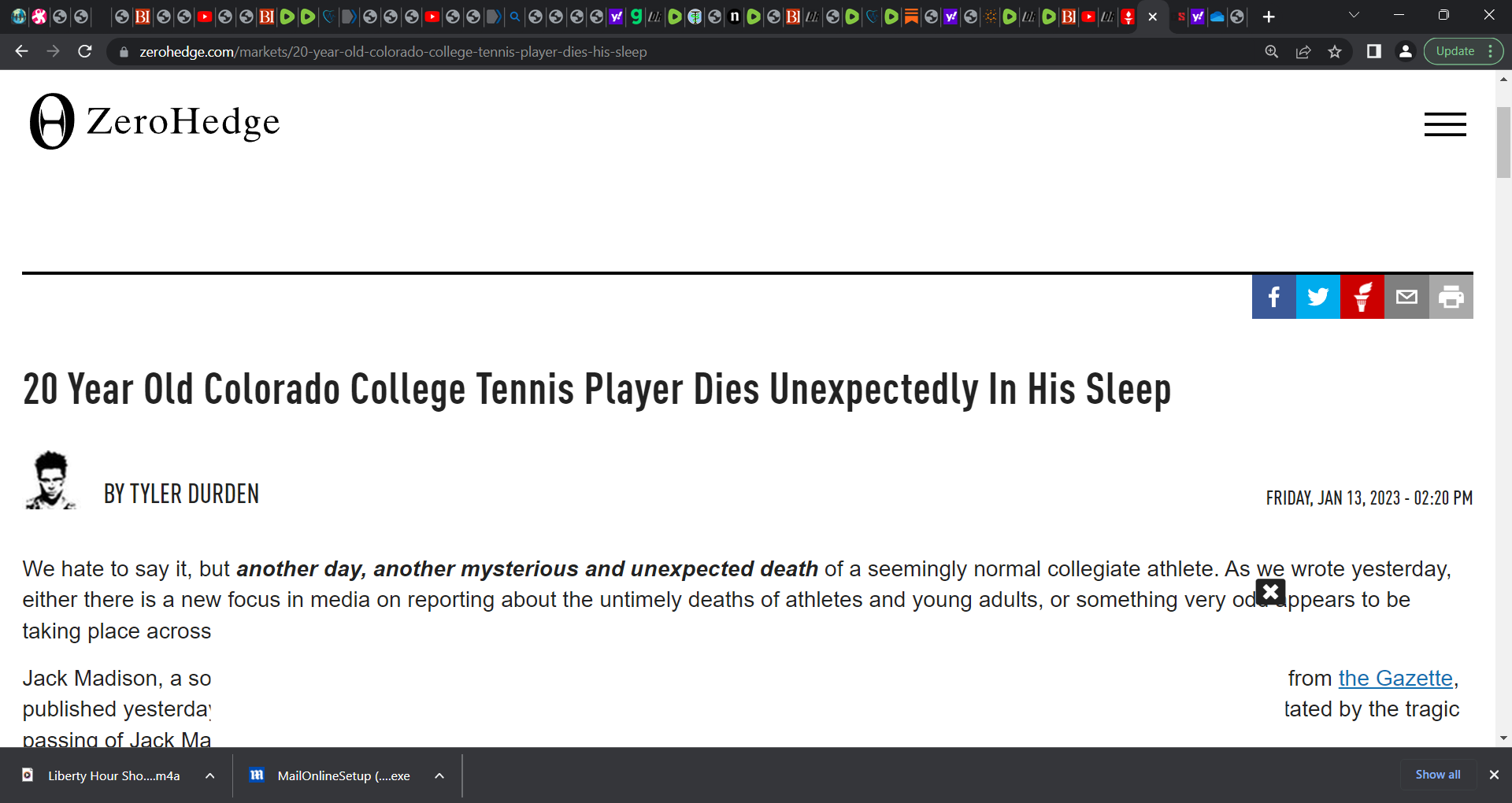Open the Chrome profile menu
1512x803 pixels.
1405,51
